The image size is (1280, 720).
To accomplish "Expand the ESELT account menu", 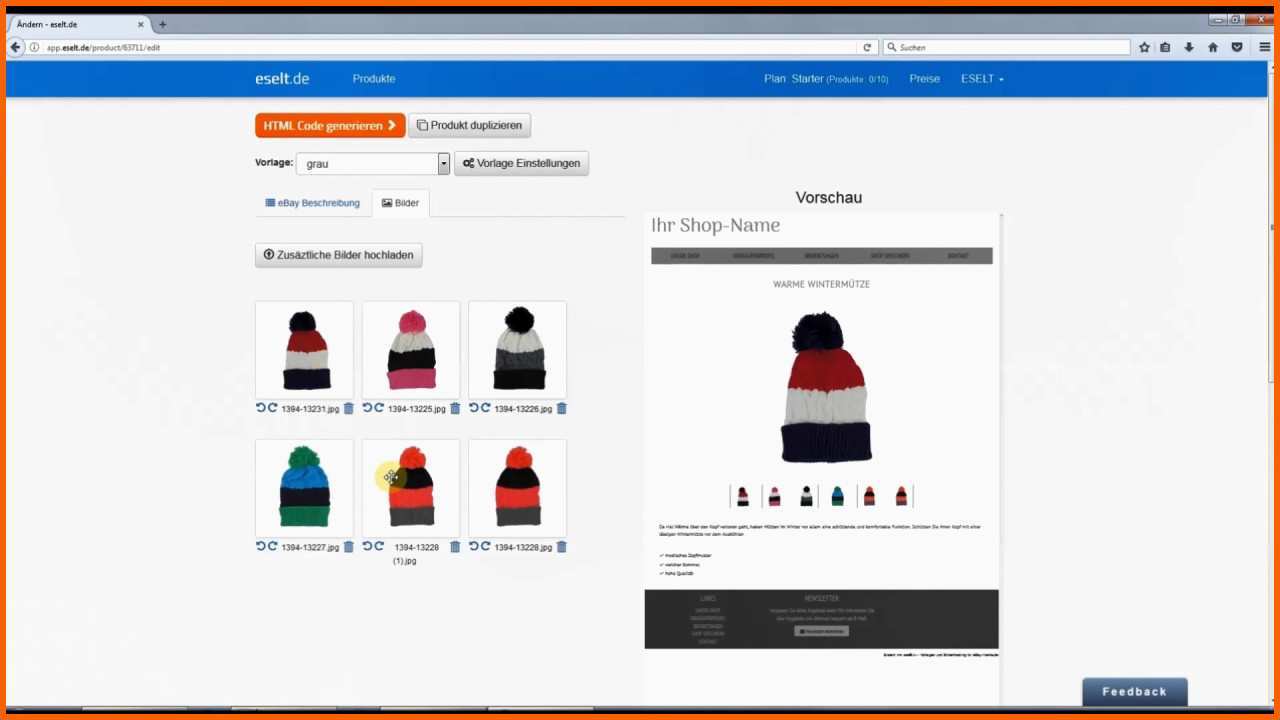I will pos(982,79).
